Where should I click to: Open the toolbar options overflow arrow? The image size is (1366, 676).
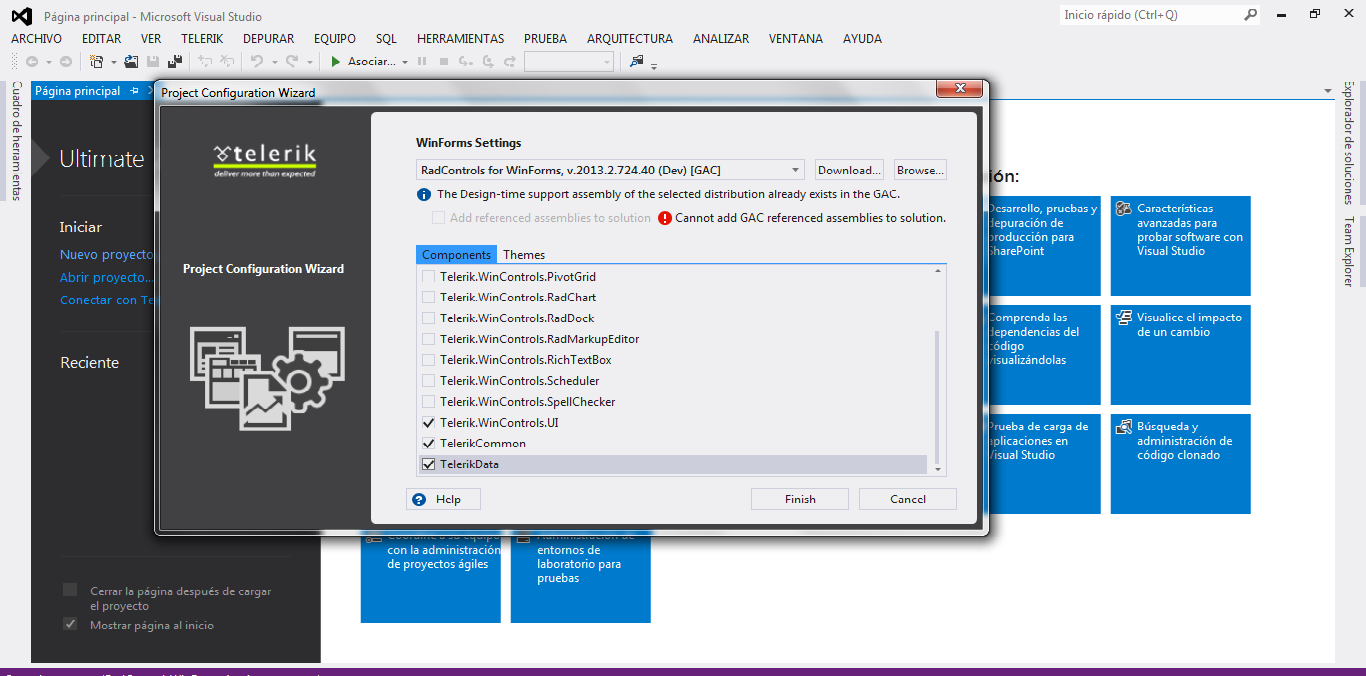click(654, 67)
